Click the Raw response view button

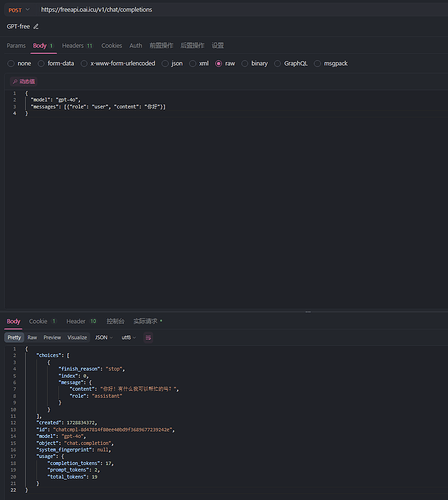tap(32, 338)
